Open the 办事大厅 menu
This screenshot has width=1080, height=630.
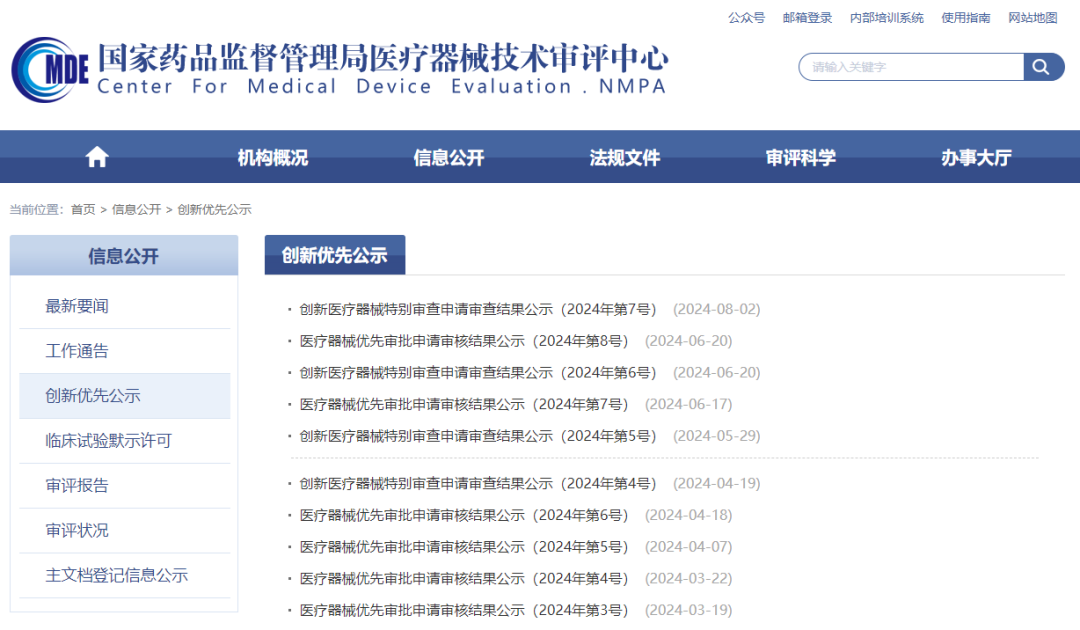(x=976, y=156)
